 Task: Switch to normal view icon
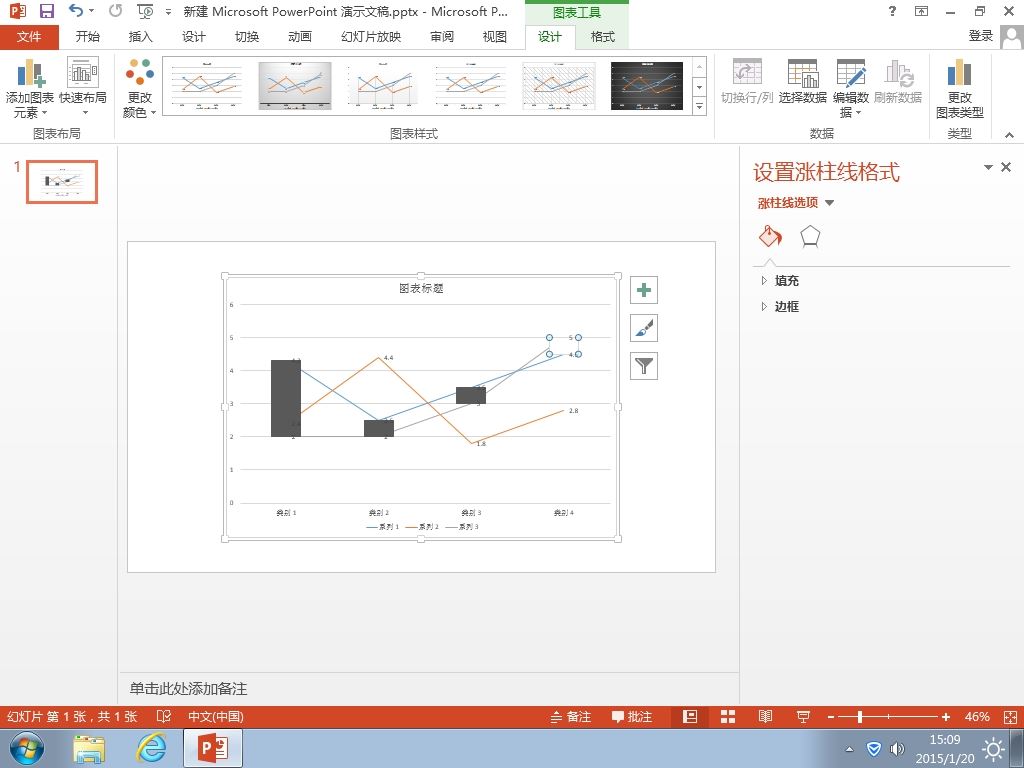click(690, 717)
